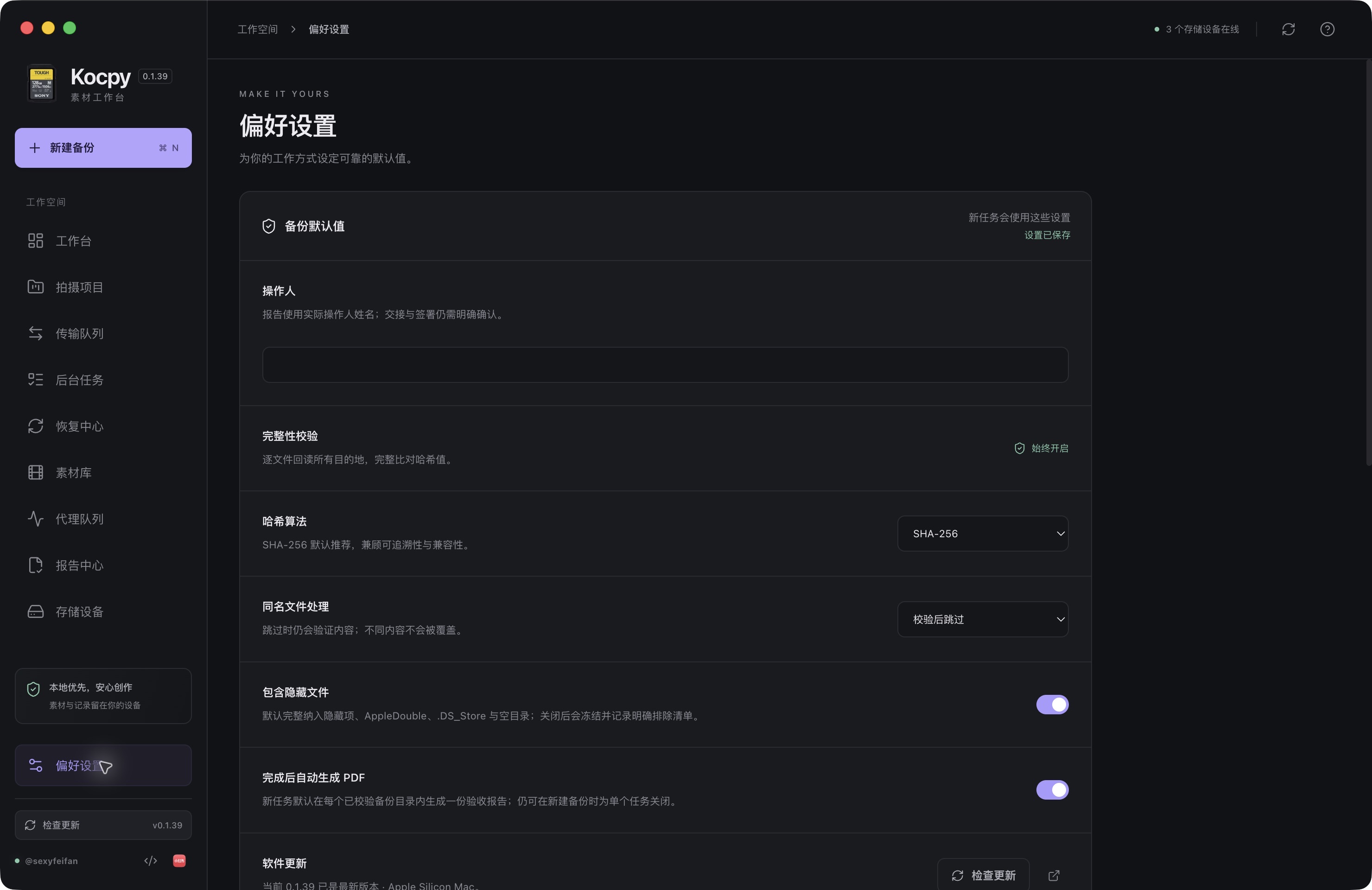Go to 工作台 in sidebar

pyautogui.click(x=103, y=241)
